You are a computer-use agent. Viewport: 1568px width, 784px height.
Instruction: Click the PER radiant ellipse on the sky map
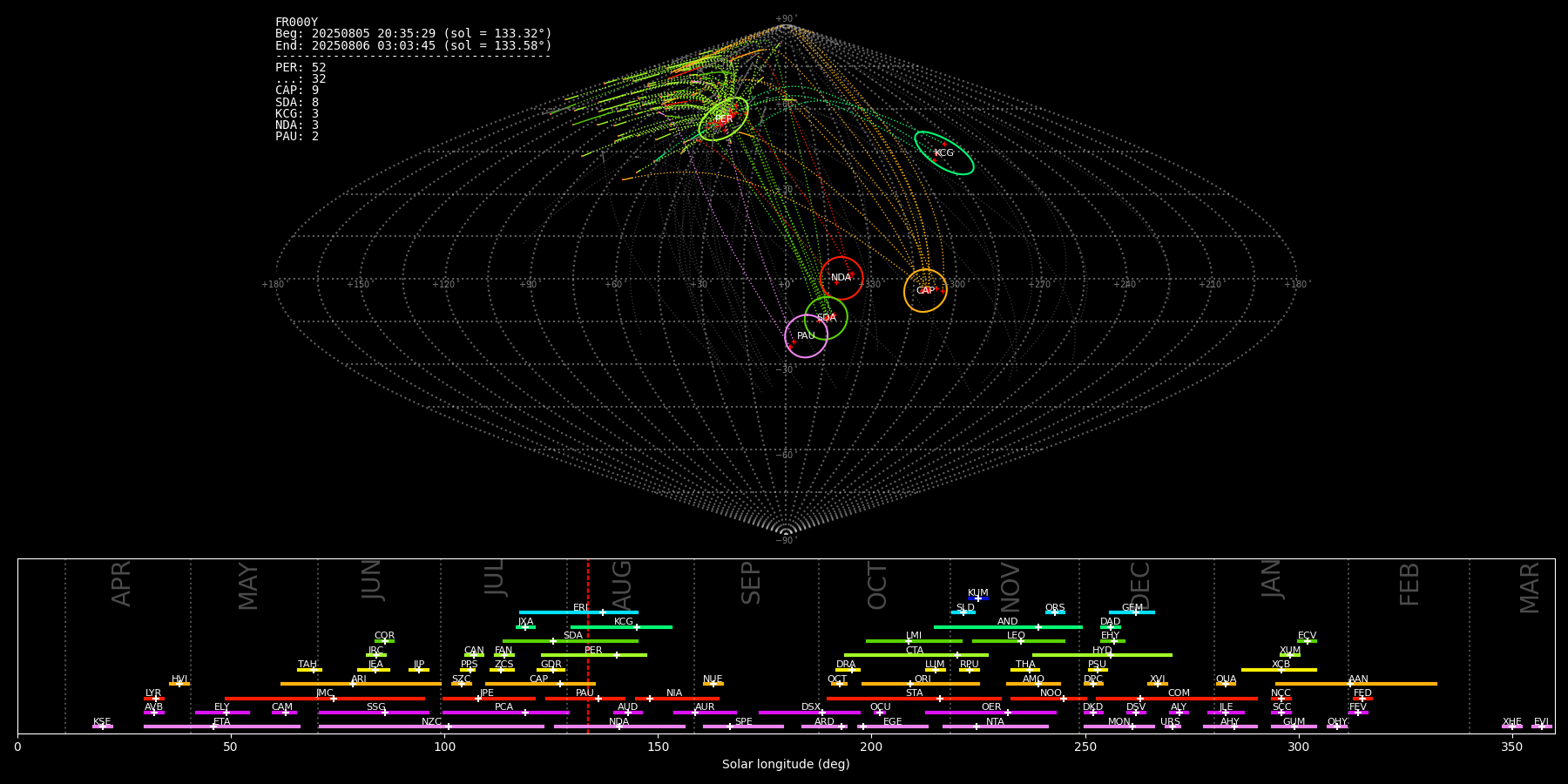click(723, 118)
